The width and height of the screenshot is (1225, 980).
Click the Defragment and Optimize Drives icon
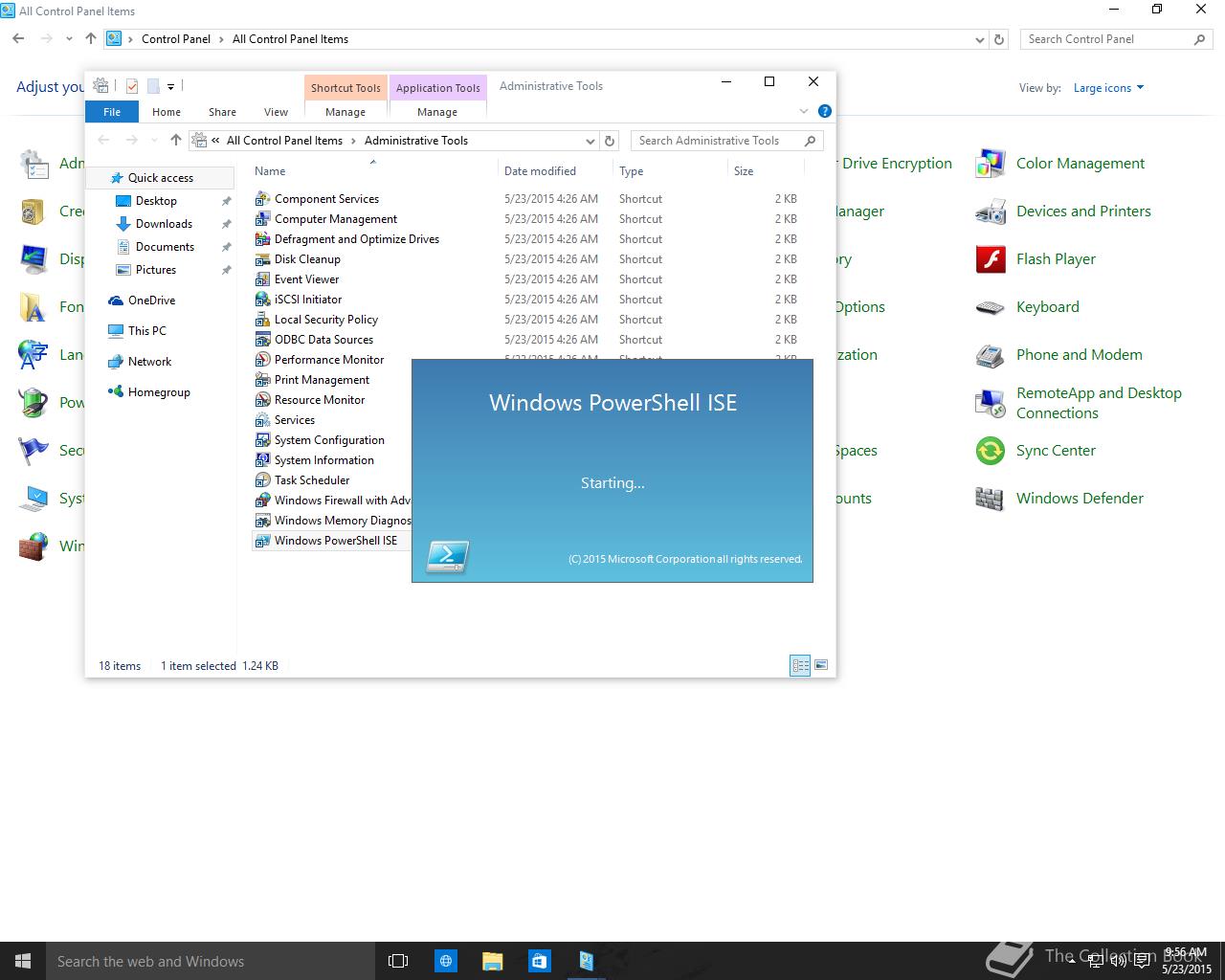tap(262, 239)
